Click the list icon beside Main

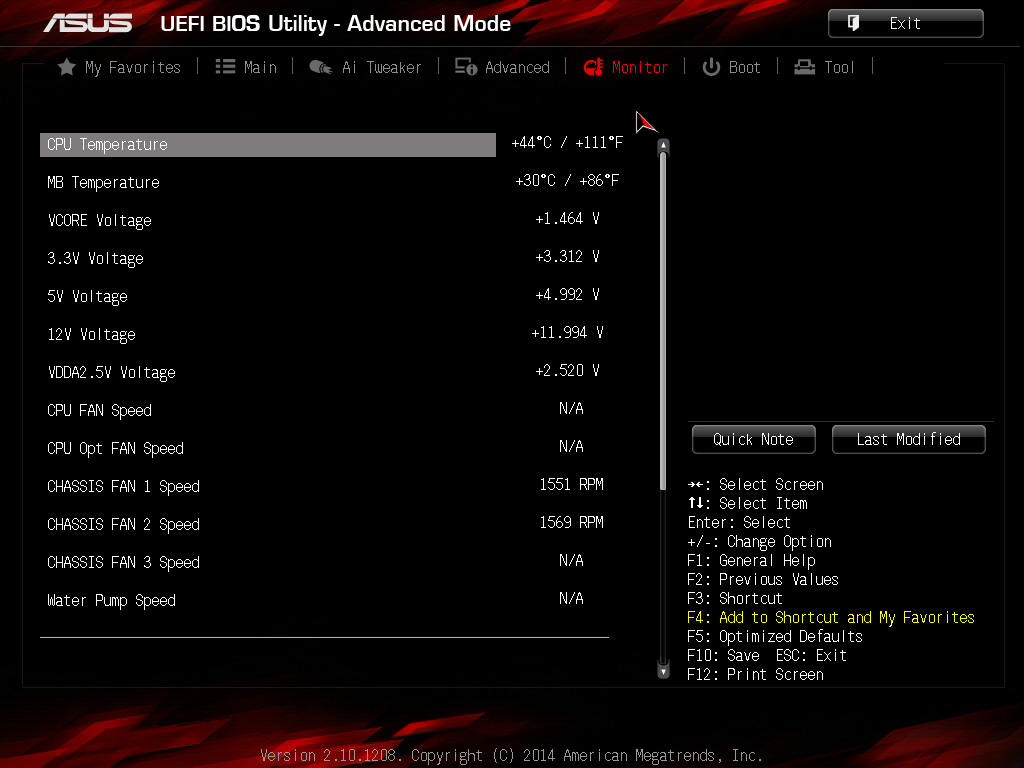click(x=225, y=67)
